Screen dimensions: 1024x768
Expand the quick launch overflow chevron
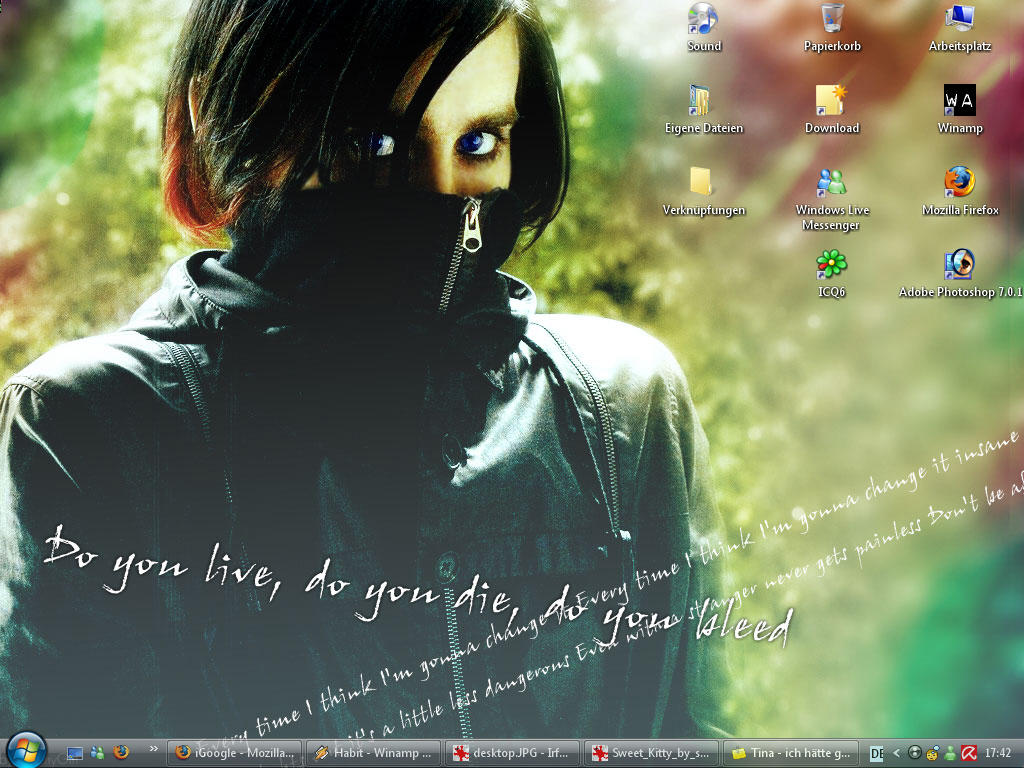(x=153, y=749)
